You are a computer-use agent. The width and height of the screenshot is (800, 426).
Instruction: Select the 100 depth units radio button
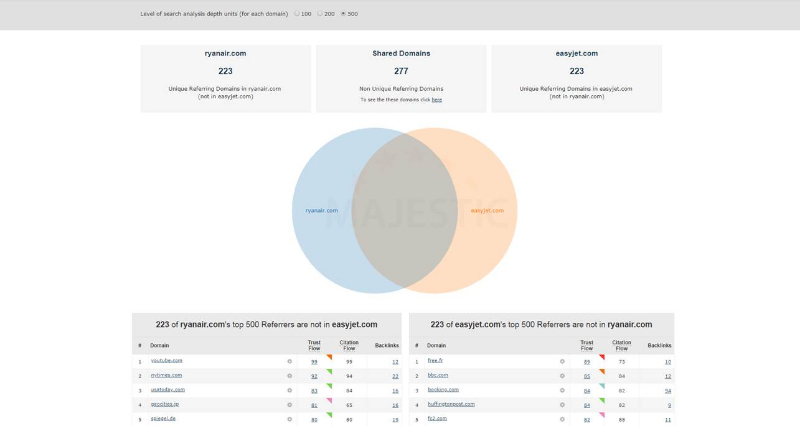296,14
